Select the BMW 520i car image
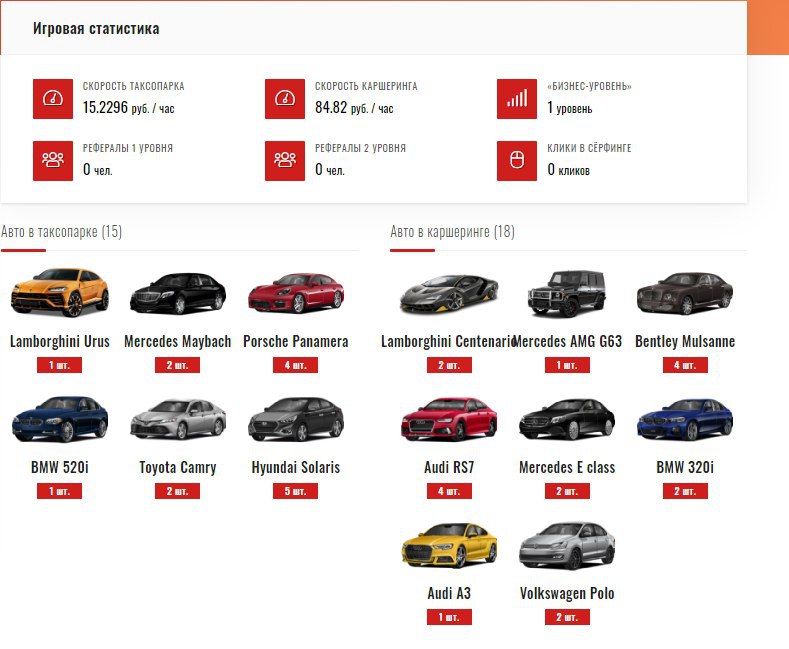This screenshot has width=789, height=649. click(59, 419)
